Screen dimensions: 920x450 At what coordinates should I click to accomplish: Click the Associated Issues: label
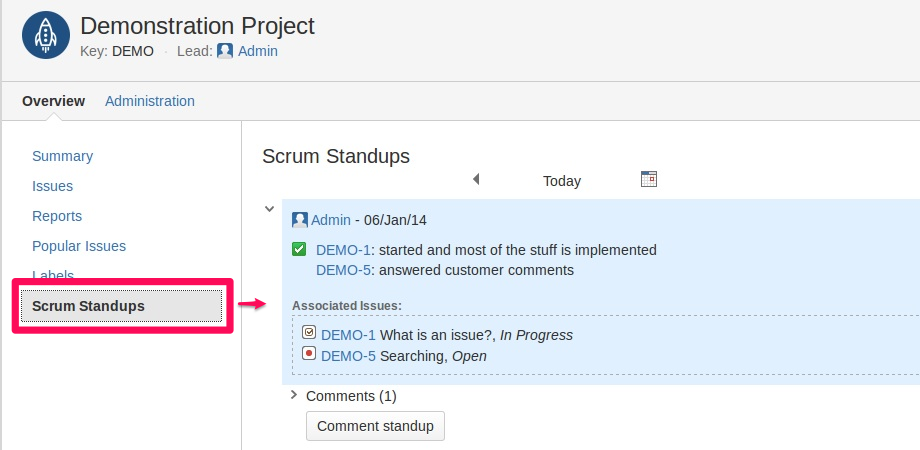pyautogui.click(x=347, y=306)
